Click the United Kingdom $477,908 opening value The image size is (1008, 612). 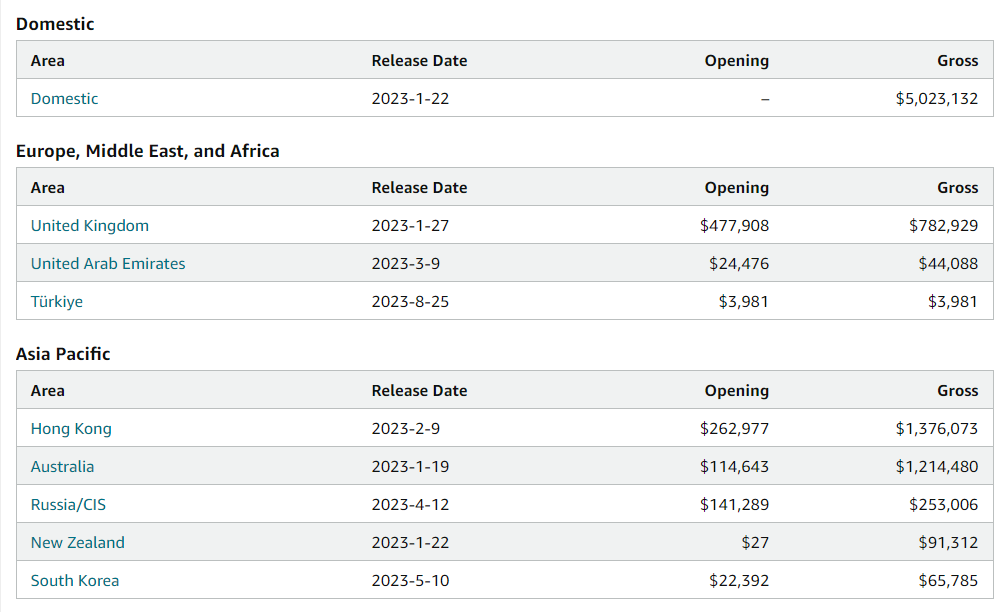(x=734, y=226)
